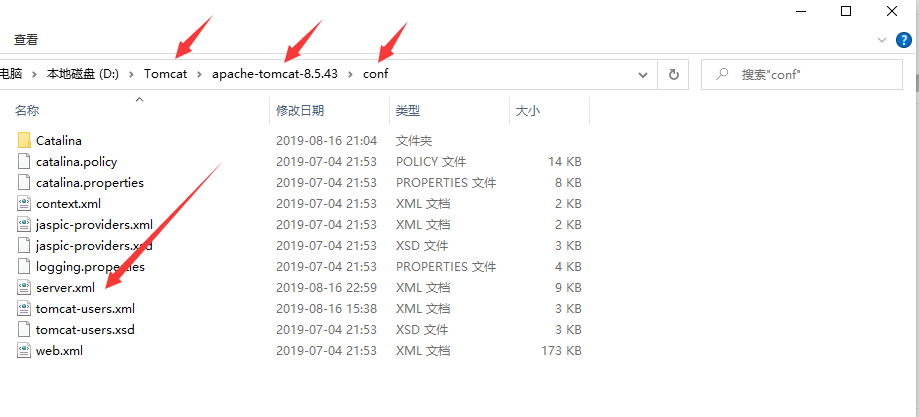Select the context.xml file icon

click(24, 204)
